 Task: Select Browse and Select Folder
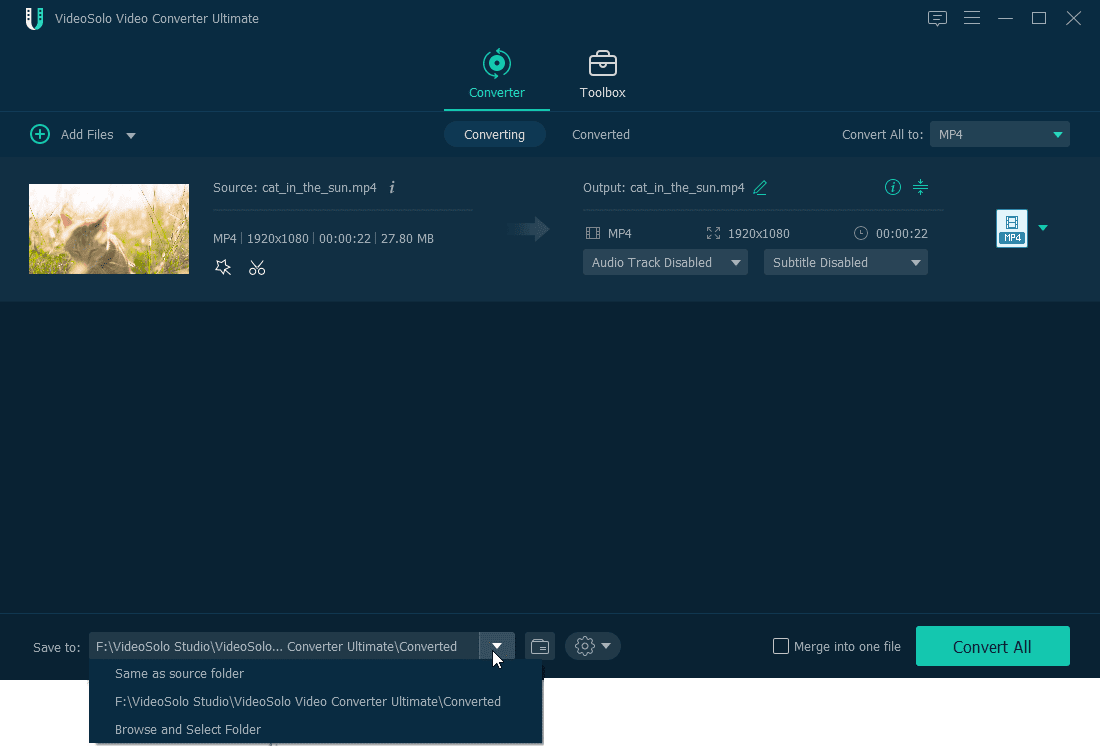187,729
